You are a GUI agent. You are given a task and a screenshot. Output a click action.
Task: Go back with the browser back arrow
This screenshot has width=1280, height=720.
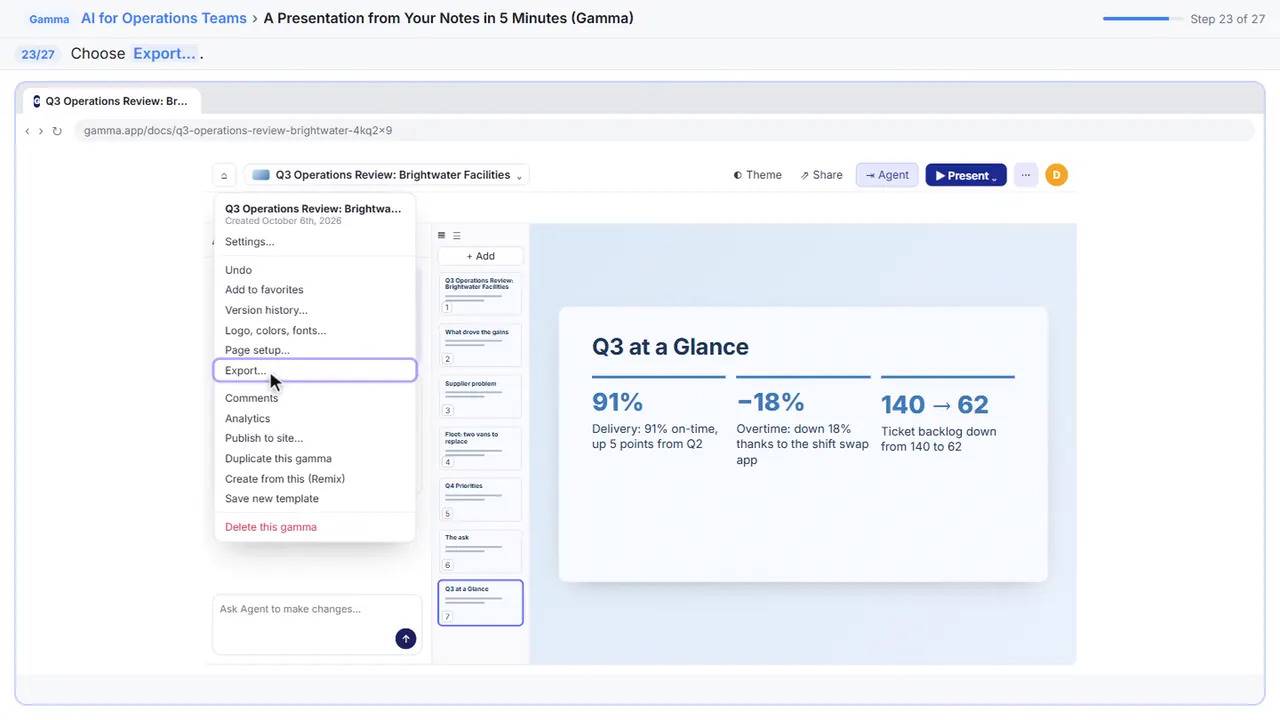[27, 131]
